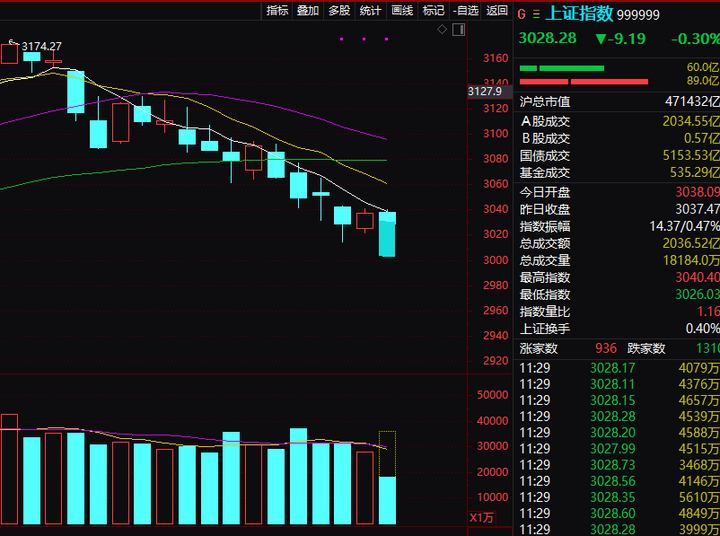Click the change value -9.19
The width and height of the screenshot is (720, 536).
(620, 39)
